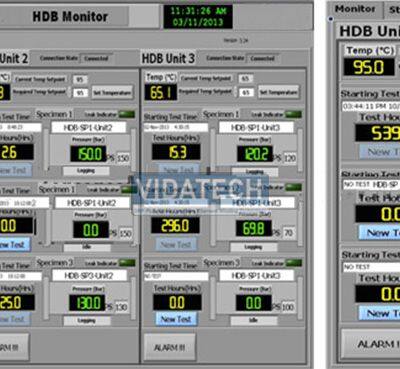Click the 120.2 bar pressure display
Image resolution: width=400 pixels, height=369 pixels.
[x=255, y=154]
